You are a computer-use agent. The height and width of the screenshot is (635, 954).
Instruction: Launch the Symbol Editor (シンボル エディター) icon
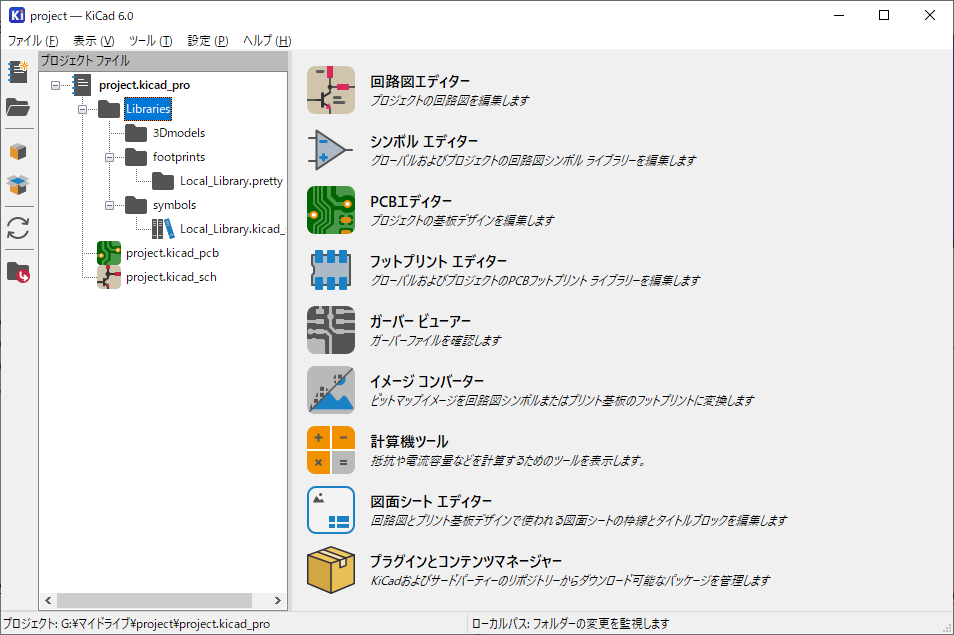tap(331, 150)
